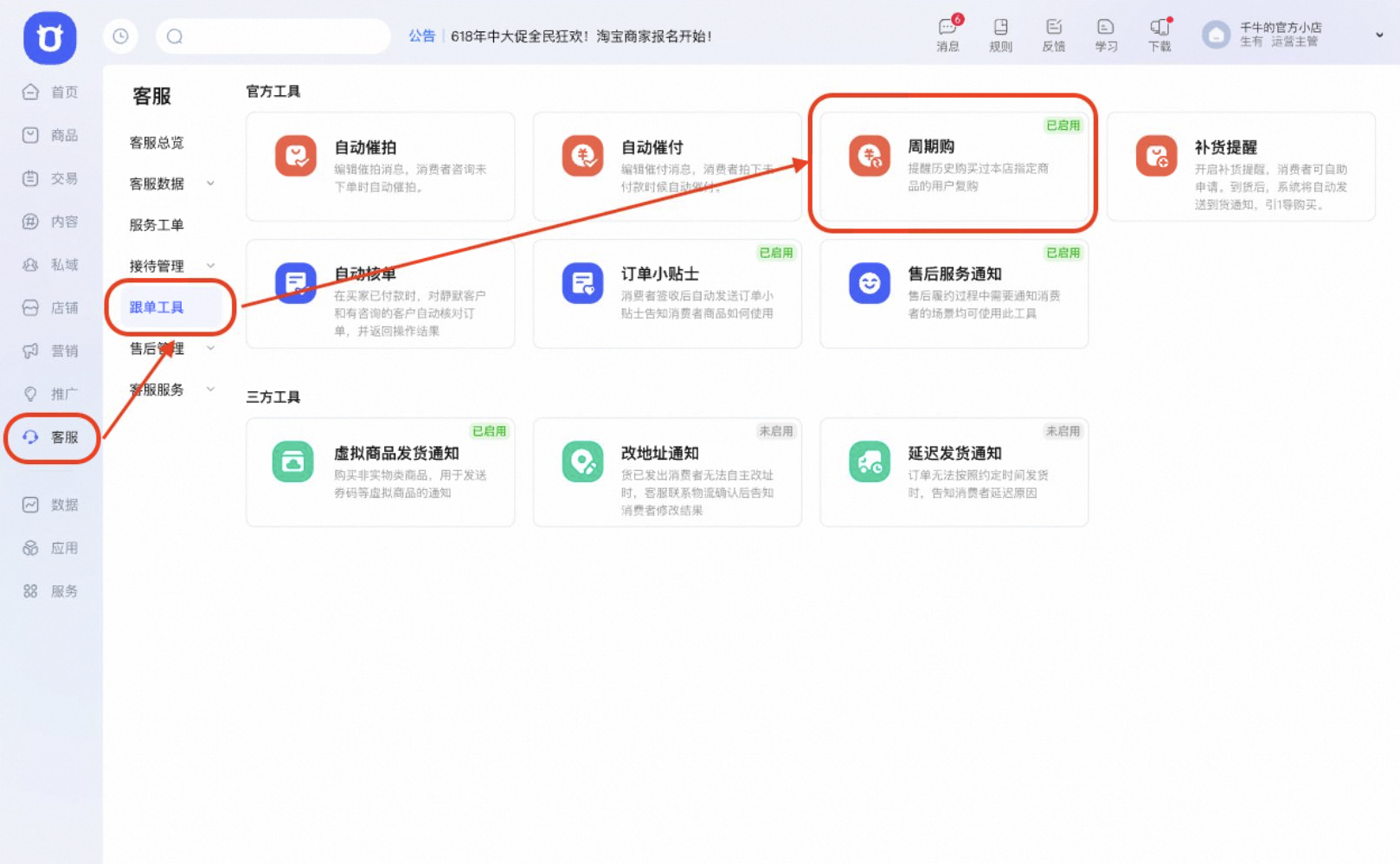Screen dimensions: 1400x864
Task: Open 服务工单 submenu item
Action: click(157, 225)
